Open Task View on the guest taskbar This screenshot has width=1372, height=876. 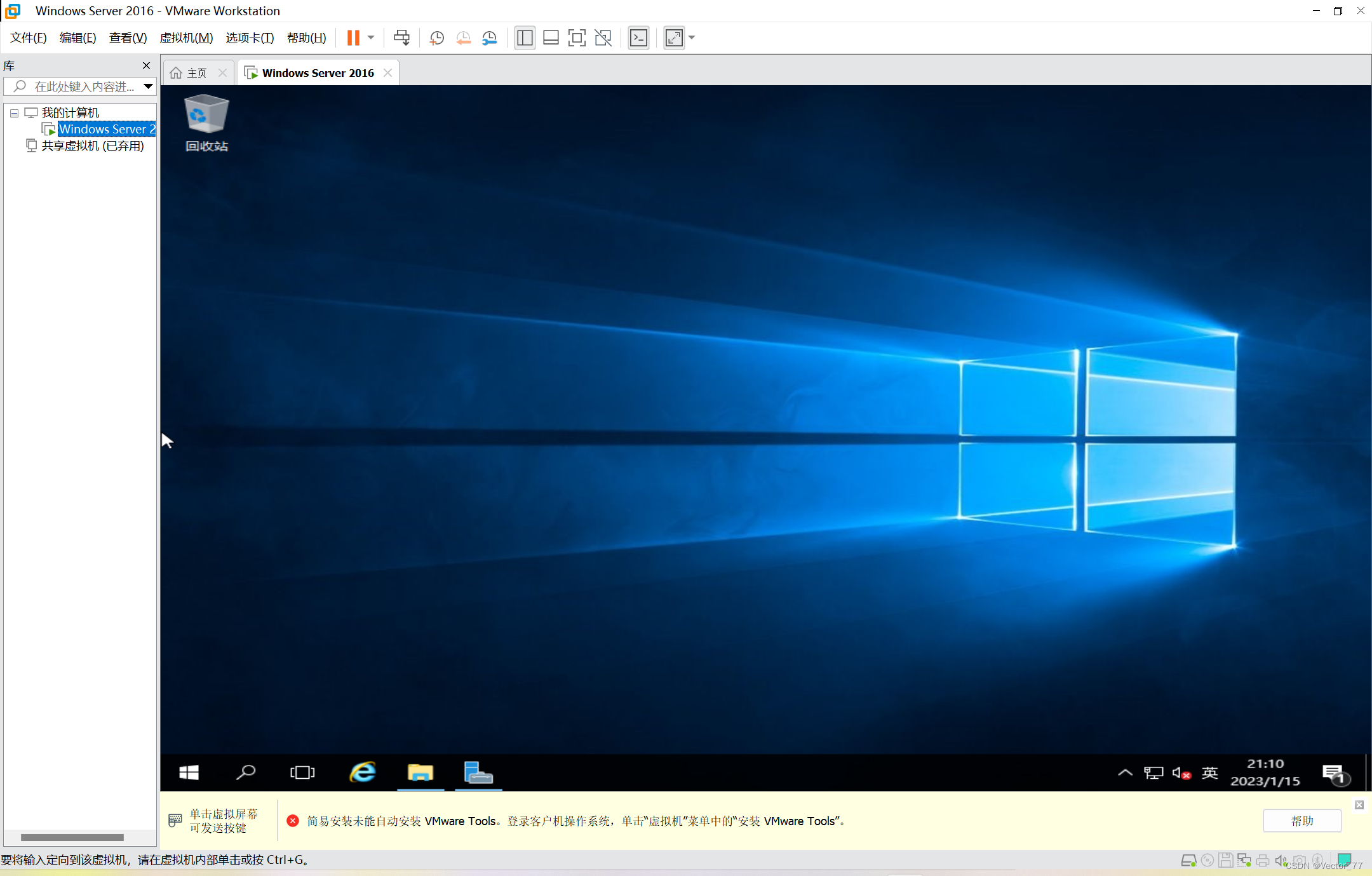click(302, 772)
